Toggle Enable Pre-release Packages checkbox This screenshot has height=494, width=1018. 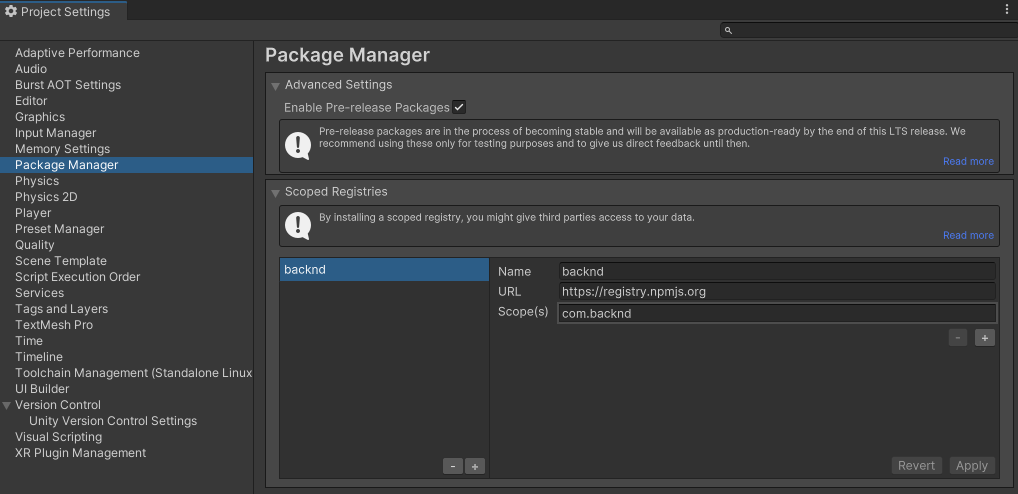(x=459, y=107)
